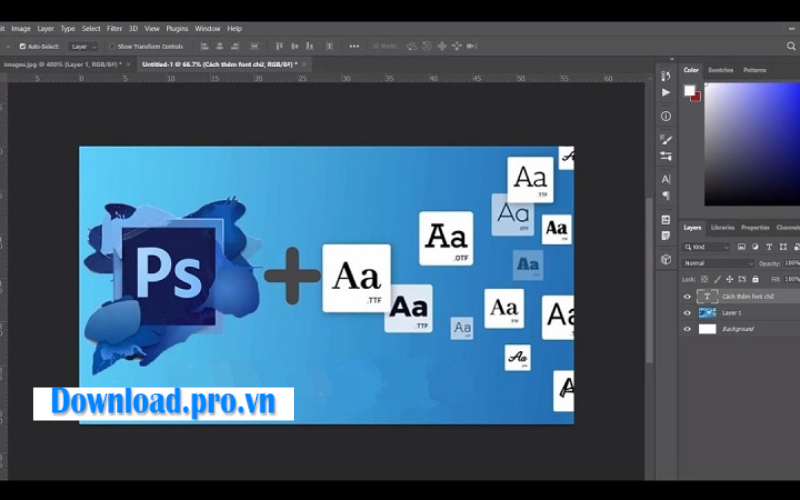Click the search magnifier icon

tap(791, 46)
